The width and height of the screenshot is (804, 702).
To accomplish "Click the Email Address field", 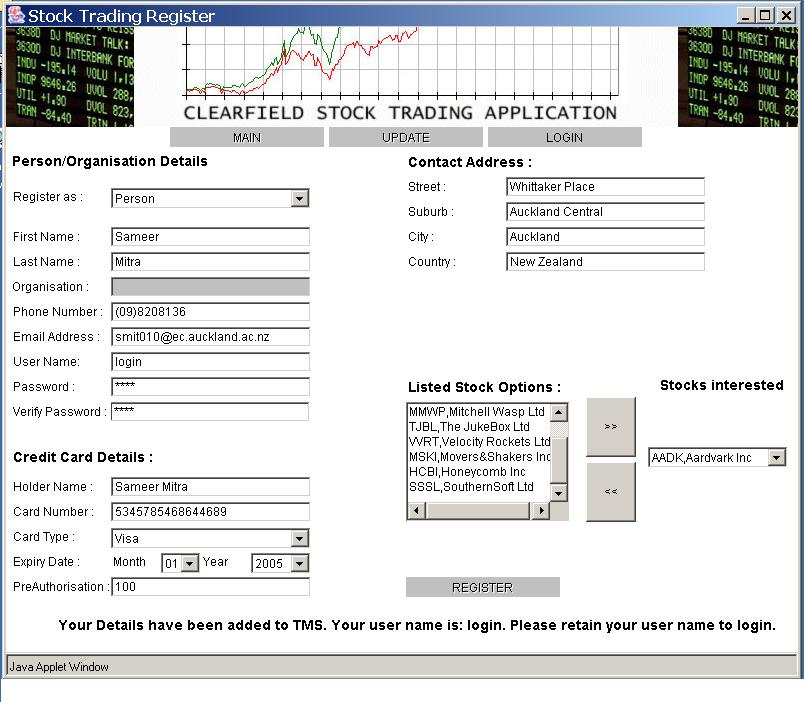I will coord(210,337).
